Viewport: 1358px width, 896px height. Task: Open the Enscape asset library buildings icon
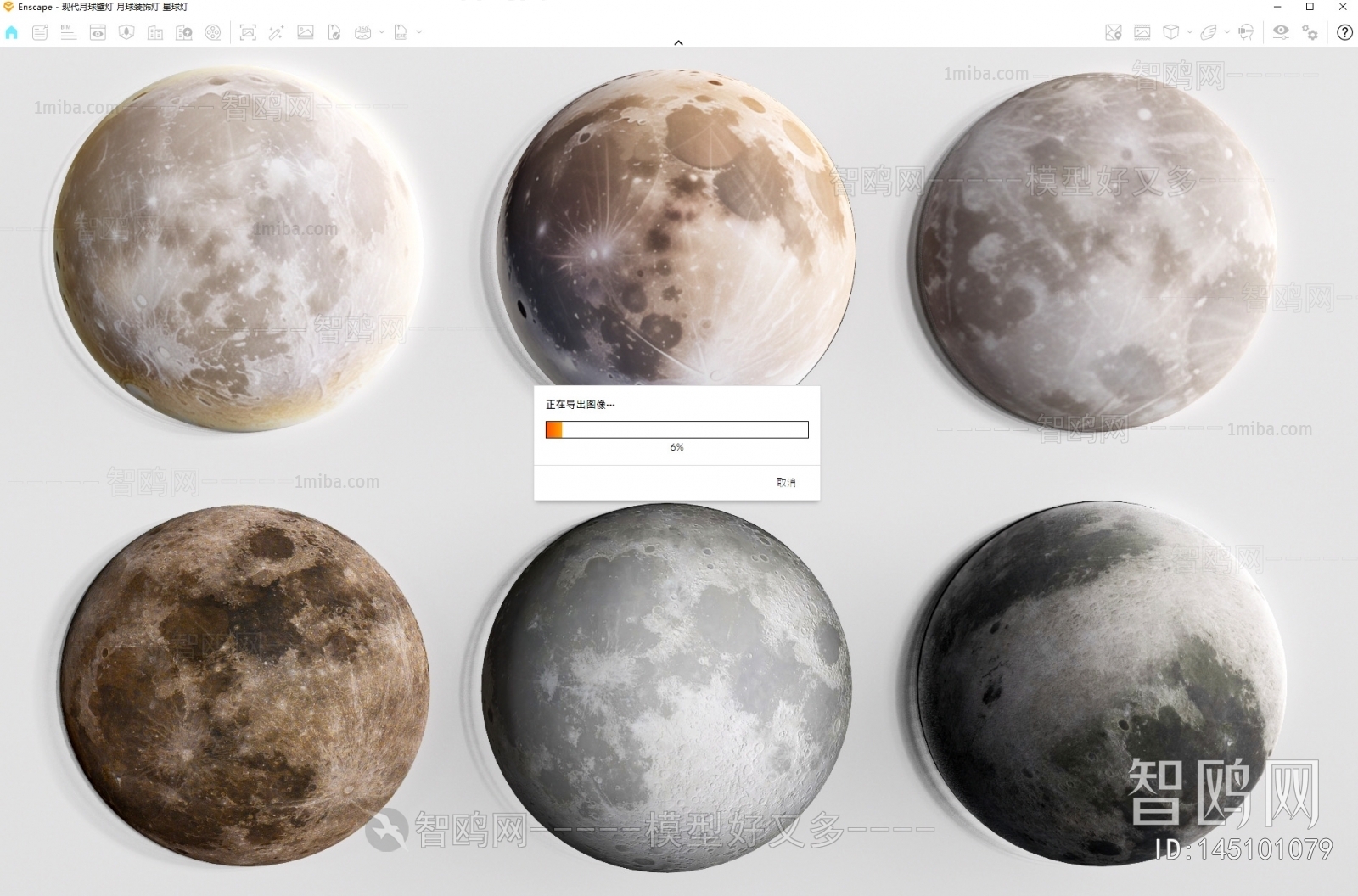155,32
